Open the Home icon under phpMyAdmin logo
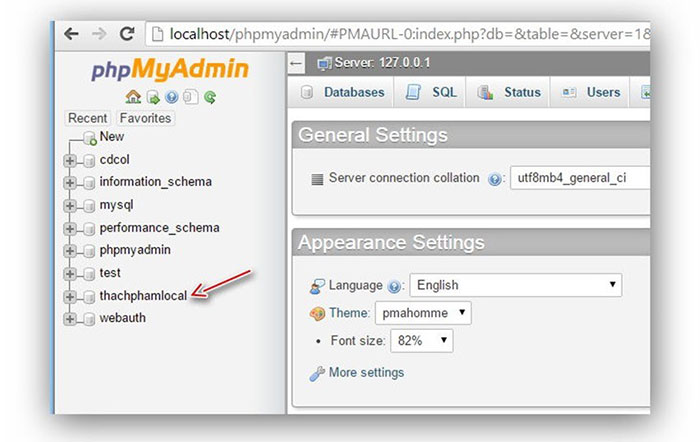Viewport: 700px width, 442px height. tap(133, 97)
